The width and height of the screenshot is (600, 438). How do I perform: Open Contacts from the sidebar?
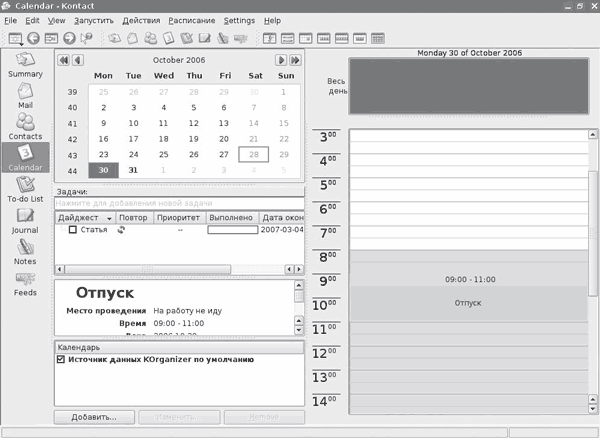pos(25,125)
